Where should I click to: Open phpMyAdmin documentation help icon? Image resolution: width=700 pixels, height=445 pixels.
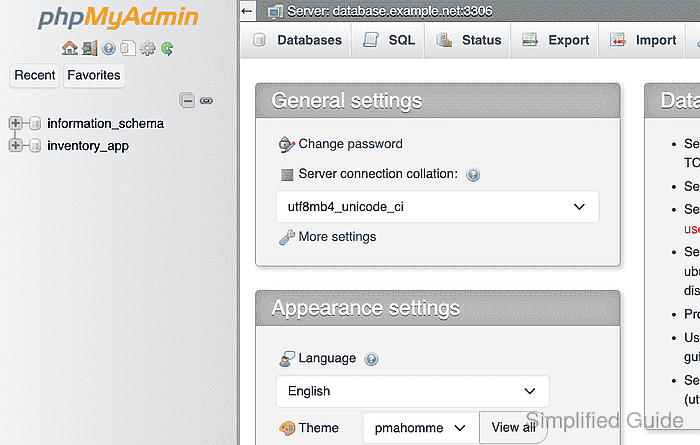tap(108, 48)
